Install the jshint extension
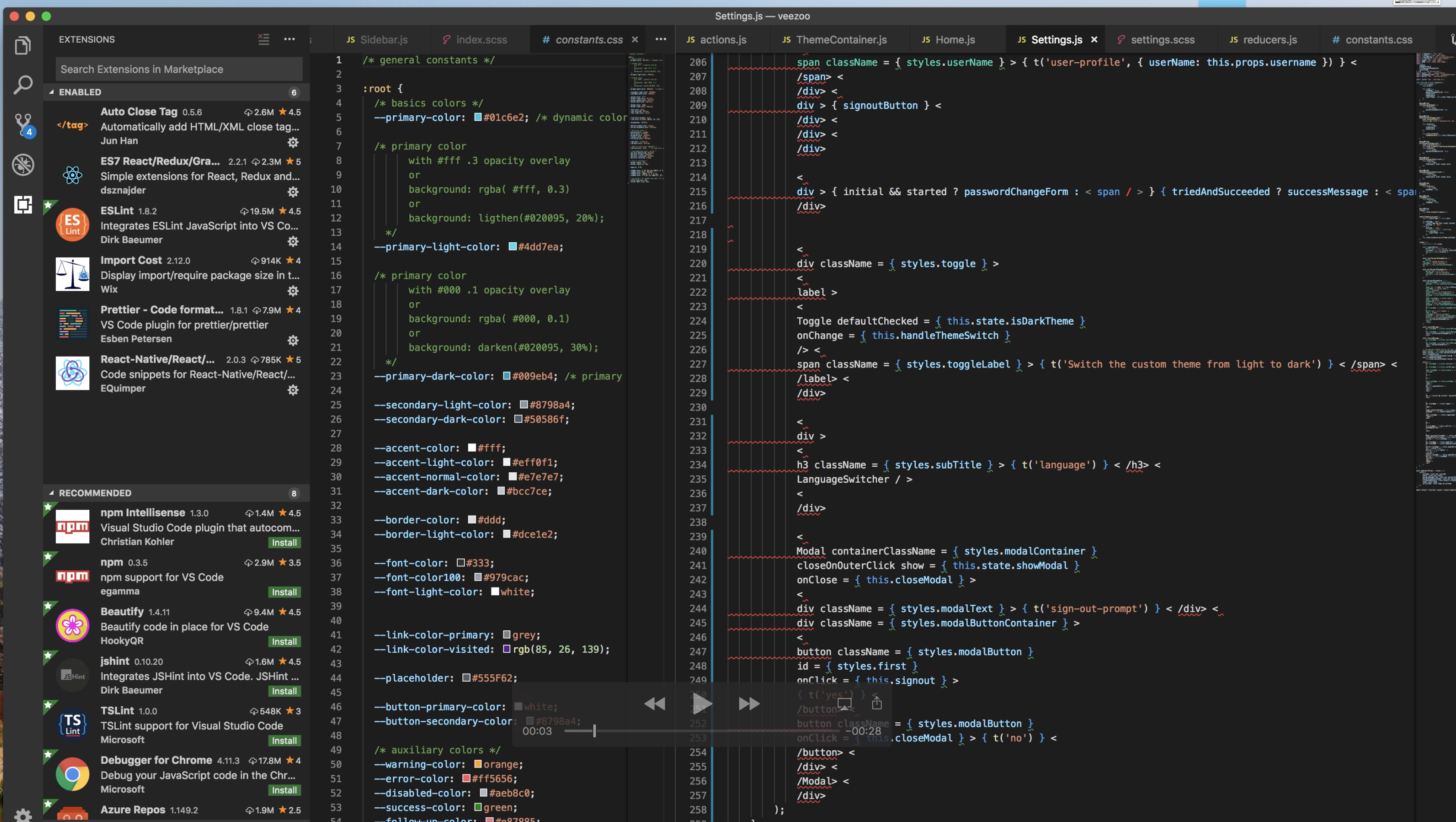 click(x=284, y=691)
